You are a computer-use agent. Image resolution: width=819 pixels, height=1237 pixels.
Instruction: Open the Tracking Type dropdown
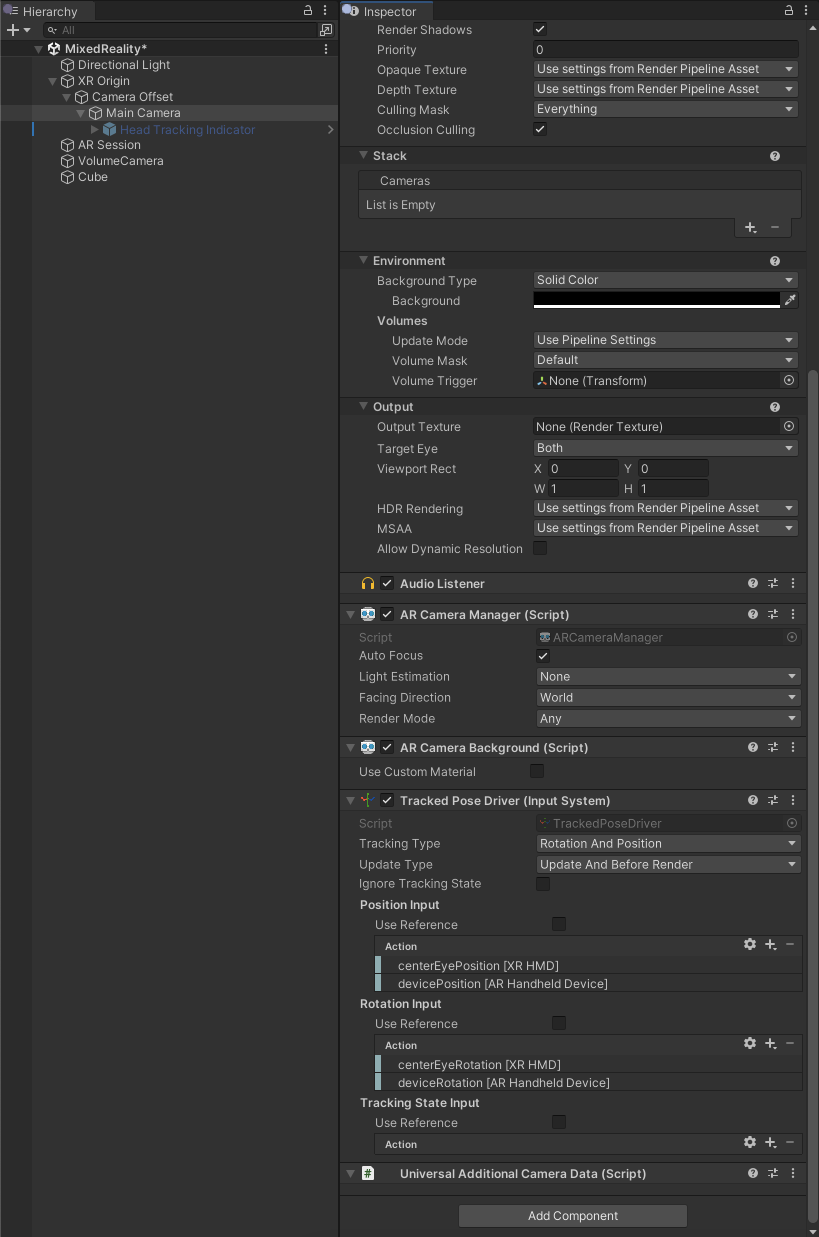pyautogui.click(x=668, y=843)
